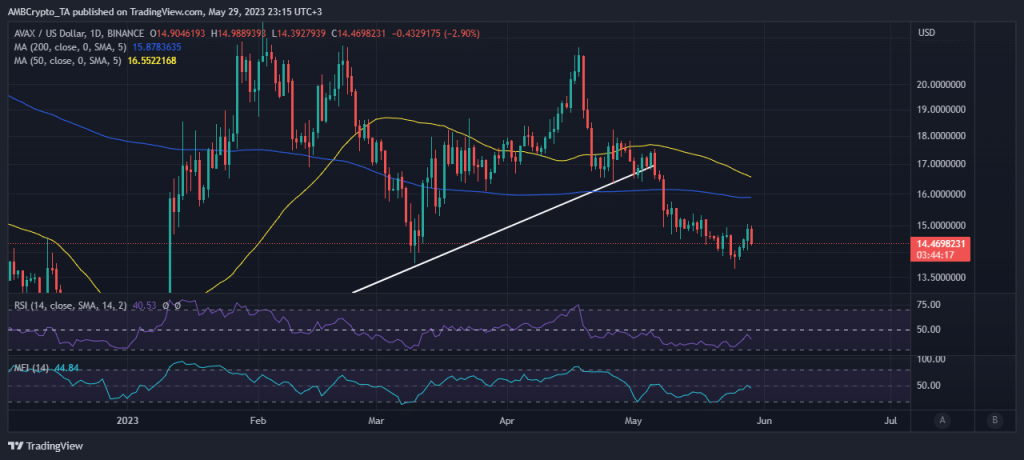The height and width of the screenshot is (460, 1024).
Task: Click the 'B' circle button
Action: point(994,421)
